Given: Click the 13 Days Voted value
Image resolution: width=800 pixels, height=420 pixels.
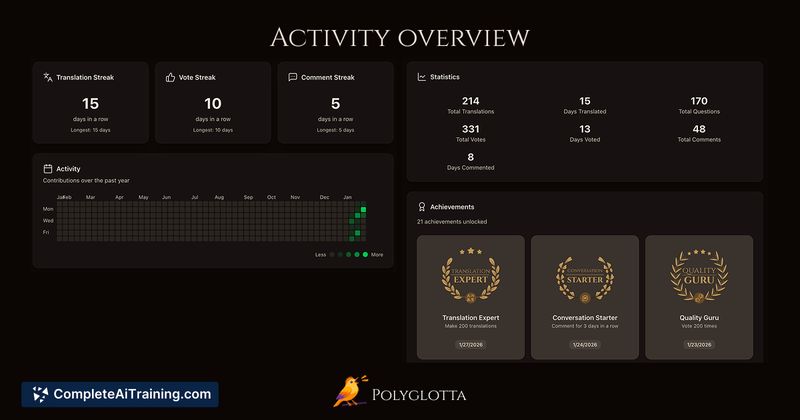Looking at the screenshot, I should pos(585,129).
